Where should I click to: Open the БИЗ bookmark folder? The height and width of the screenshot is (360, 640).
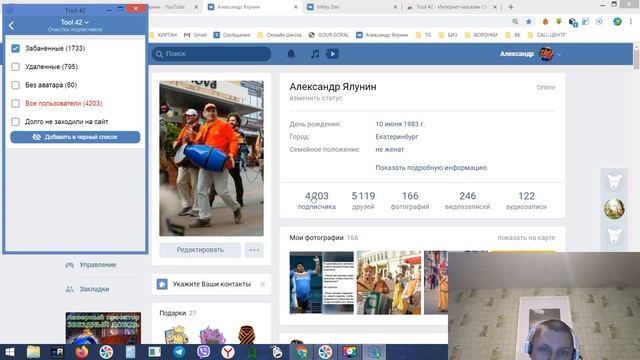(448, 35)
